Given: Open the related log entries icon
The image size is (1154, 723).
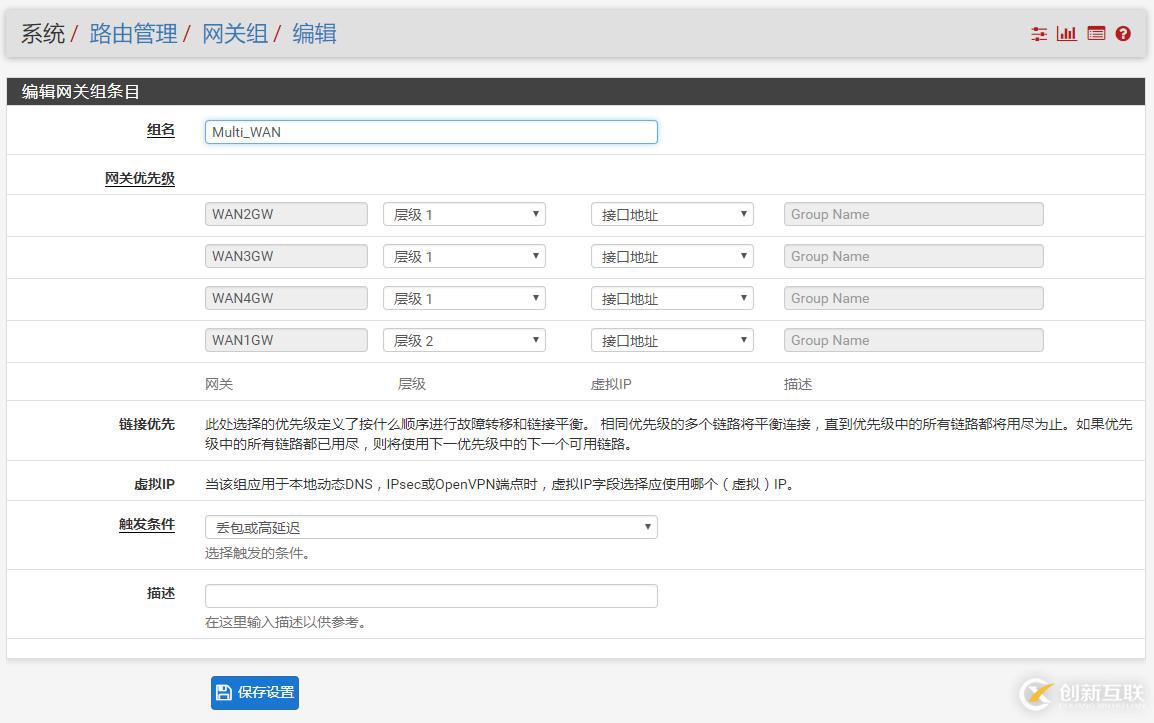Looking at the screenshot, I should (1095, 33).
